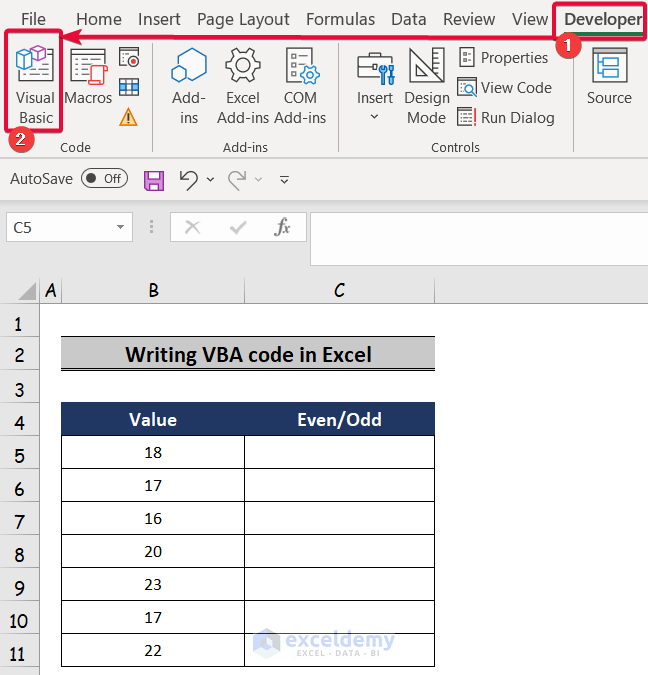Open Excel Add-ins manager
Viewport: 648px width, 675px height.
click(243, 86)
